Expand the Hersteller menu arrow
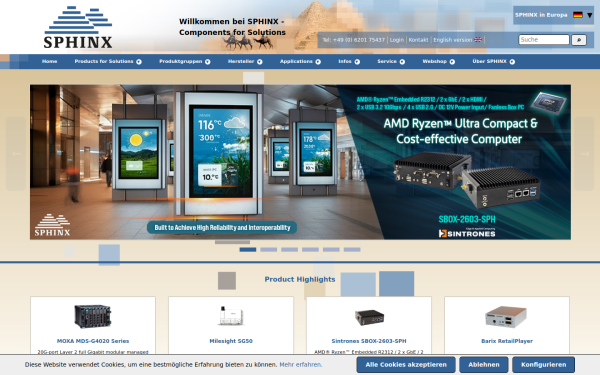600x375 pixels. (259, 62)
